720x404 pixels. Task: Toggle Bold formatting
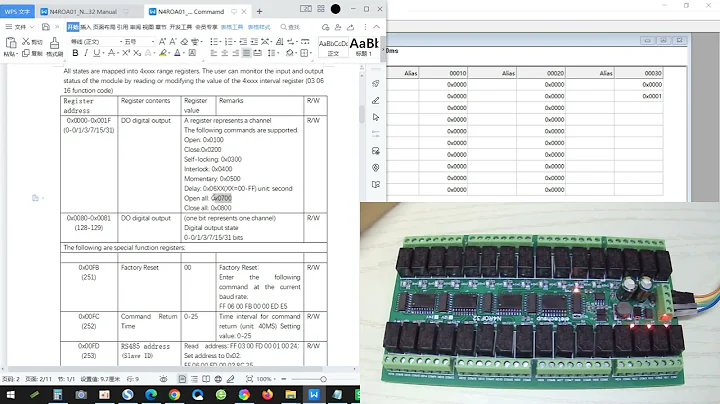point(75,53)
